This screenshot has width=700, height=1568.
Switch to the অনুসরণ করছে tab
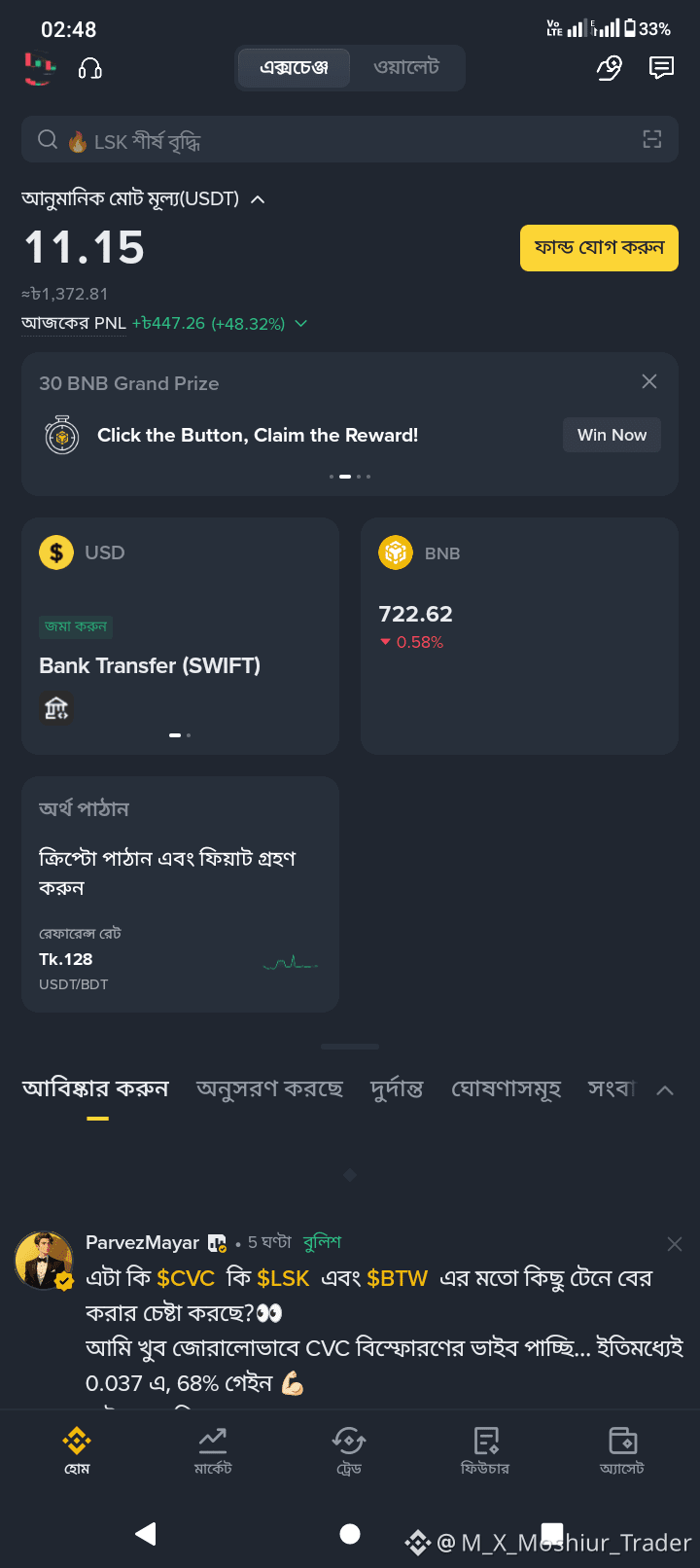(269, 1088)
